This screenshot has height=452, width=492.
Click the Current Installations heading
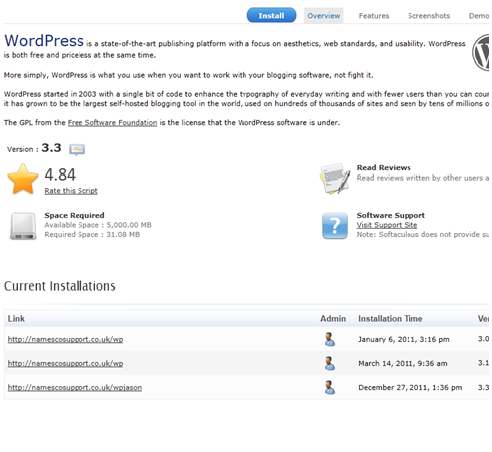(60, 286)
